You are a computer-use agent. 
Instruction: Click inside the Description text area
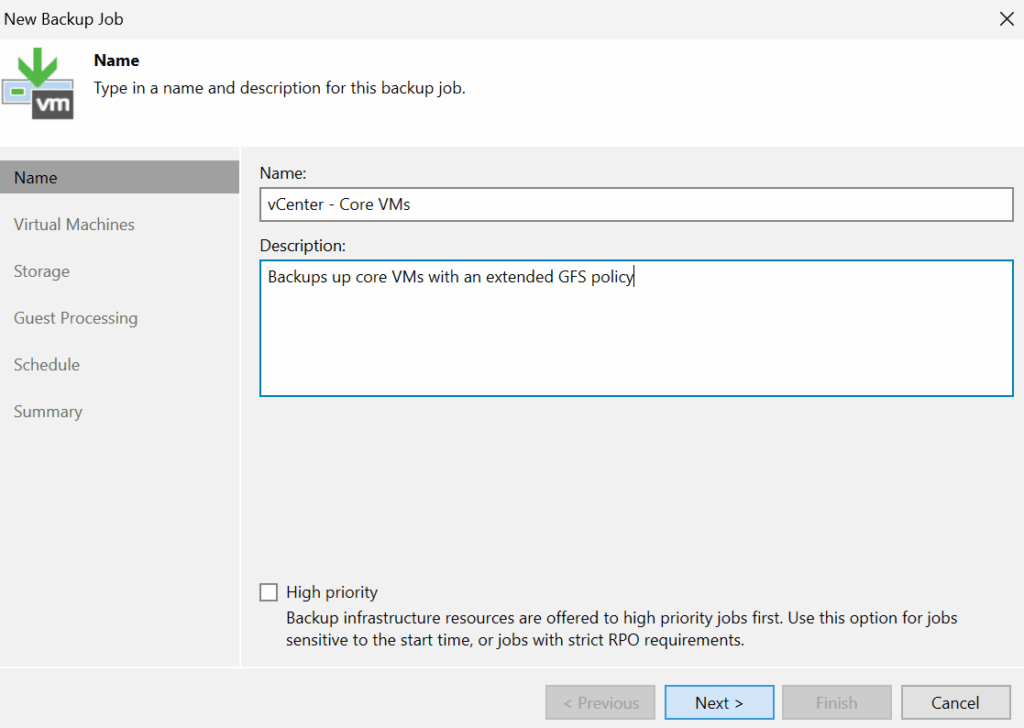[x=636, y=328]
